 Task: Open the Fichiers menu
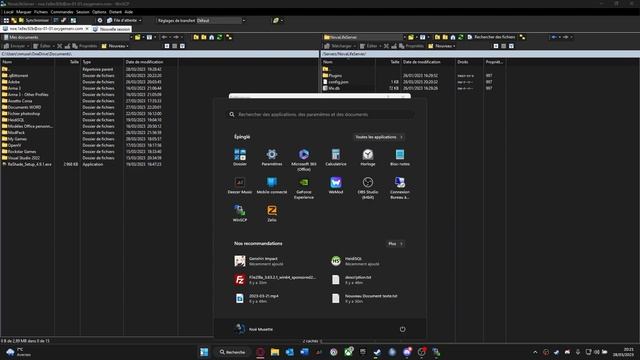[x=41, y=12]
